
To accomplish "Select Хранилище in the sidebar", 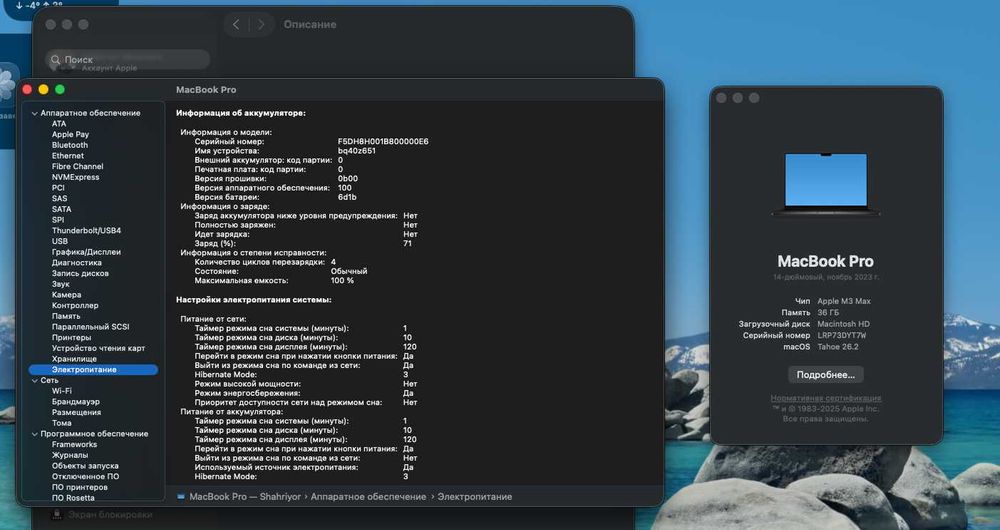I will [x=75, y=359].
